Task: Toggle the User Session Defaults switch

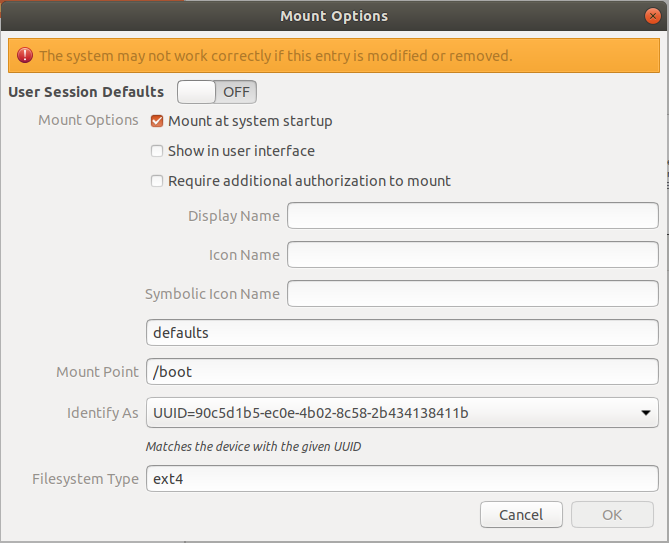Action: [x=217, y=92]
